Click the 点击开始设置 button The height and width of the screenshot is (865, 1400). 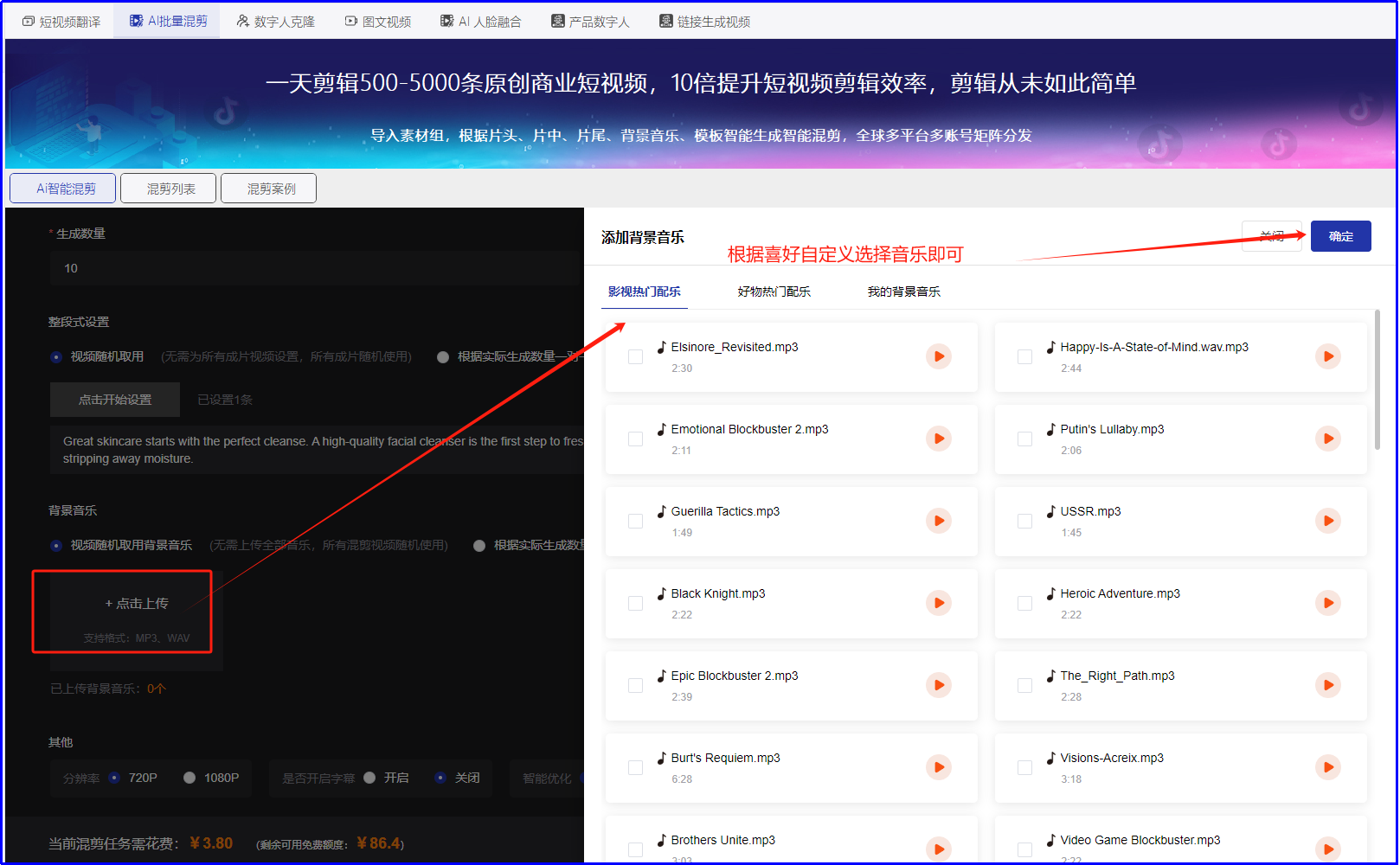[x=114, y=399]
